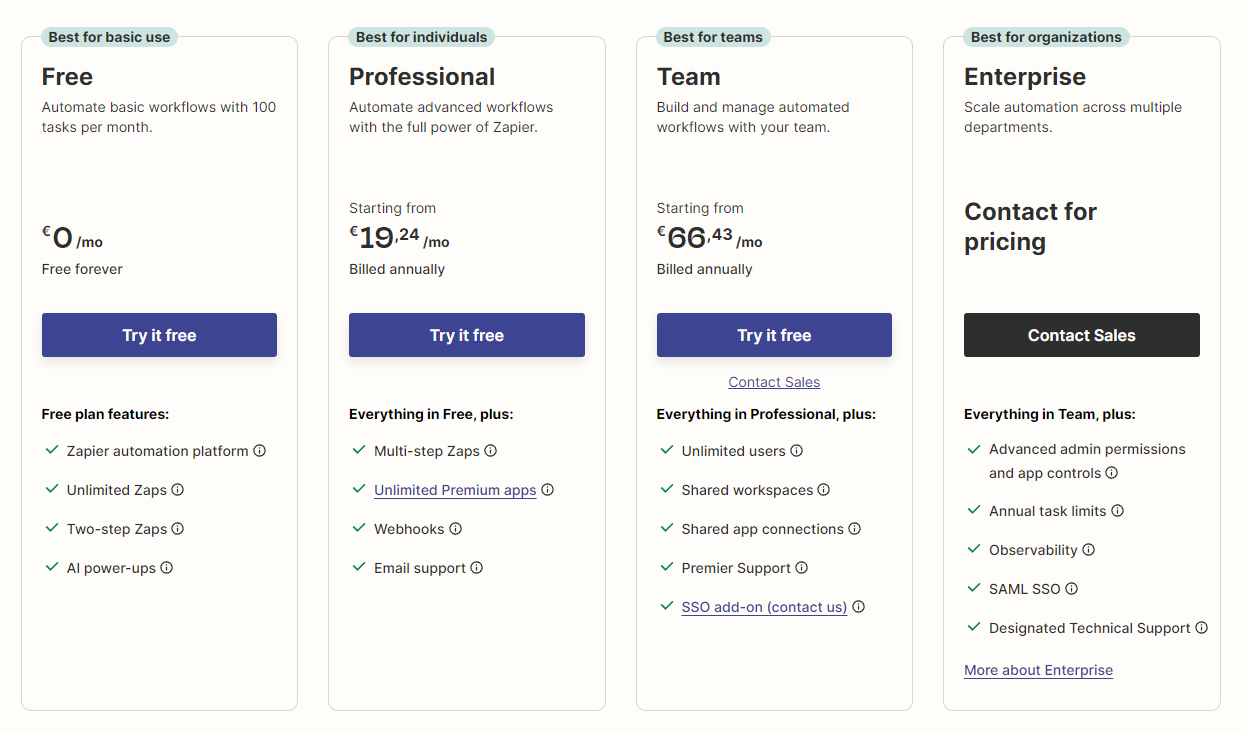Open info icon beside SAML SSO
Screen dimensions: 1246x732
[x=1072, y=589]
